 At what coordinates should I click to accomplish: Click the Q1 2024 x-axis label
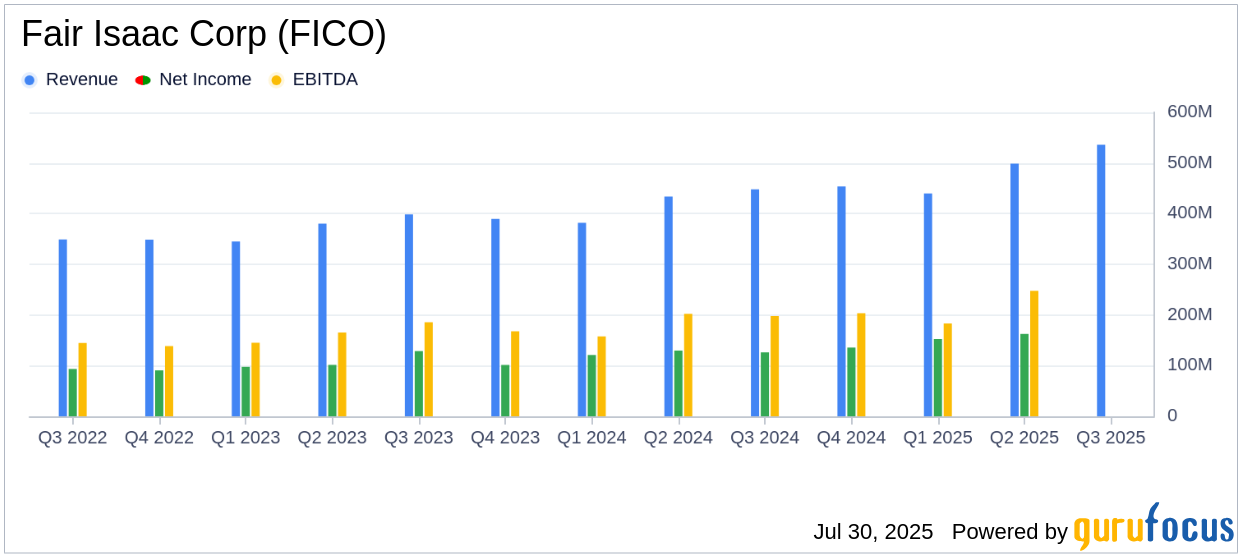[592, 438]
